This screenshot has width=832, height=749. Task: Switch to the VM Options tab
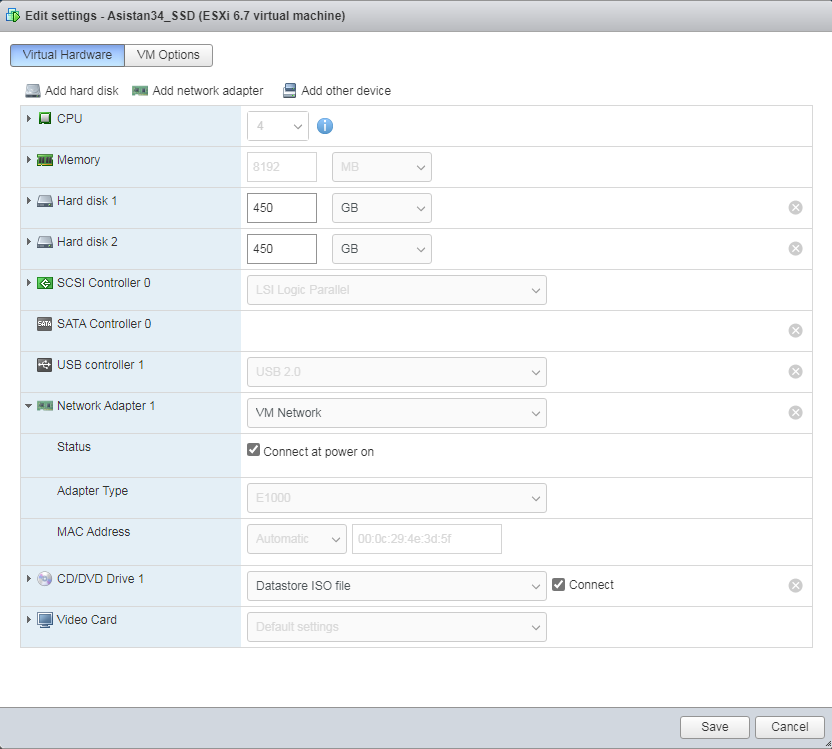pos(169,55)
